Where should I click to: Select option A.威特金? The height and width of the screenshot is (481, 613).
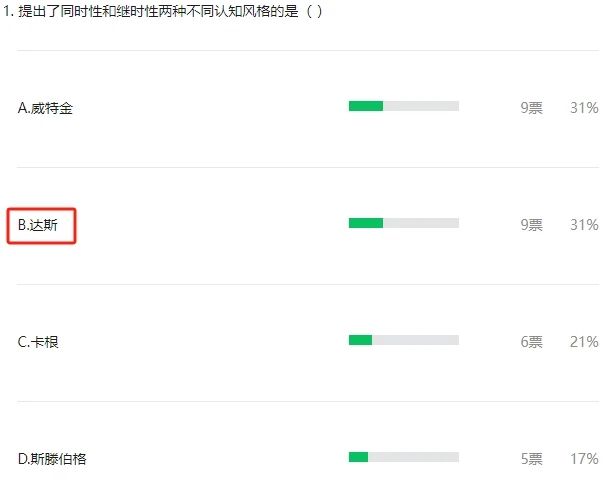click(x=45, y=108)
